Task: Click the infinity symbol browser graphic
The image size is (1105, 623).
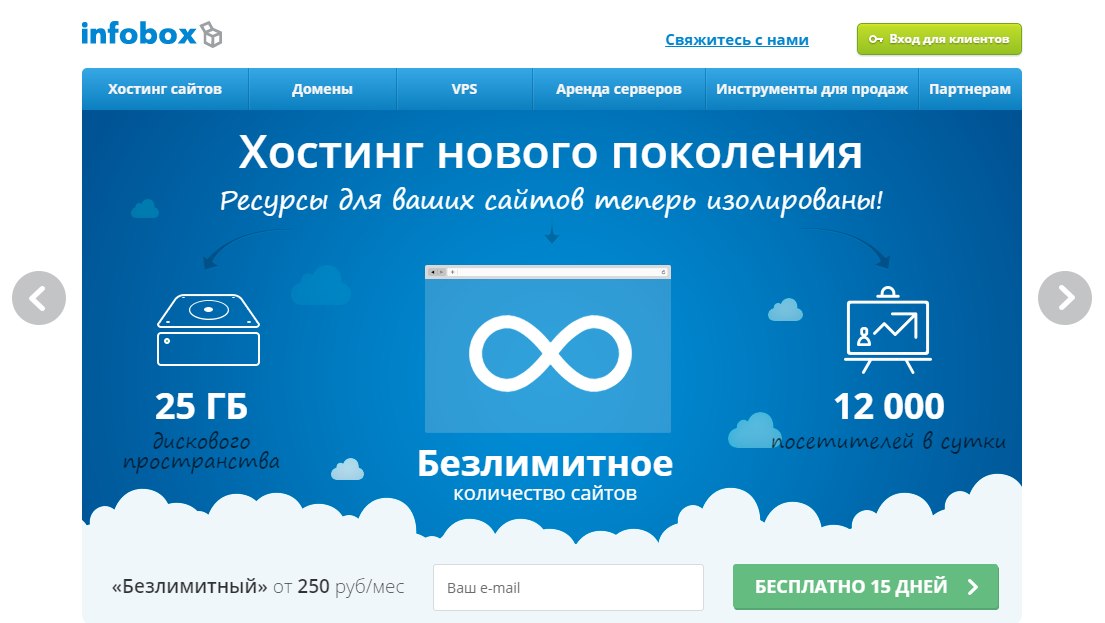Action: point(548,349)
